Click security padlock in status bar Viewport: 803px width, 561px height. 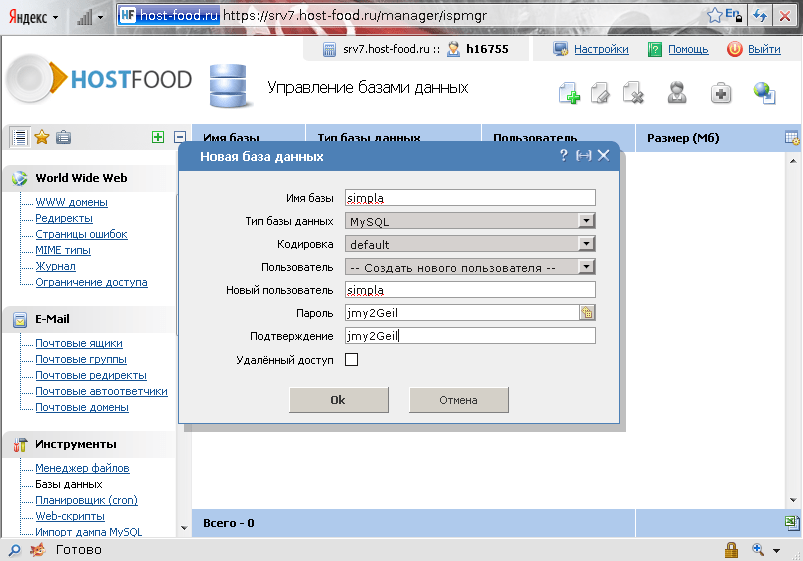click(731, 550)
